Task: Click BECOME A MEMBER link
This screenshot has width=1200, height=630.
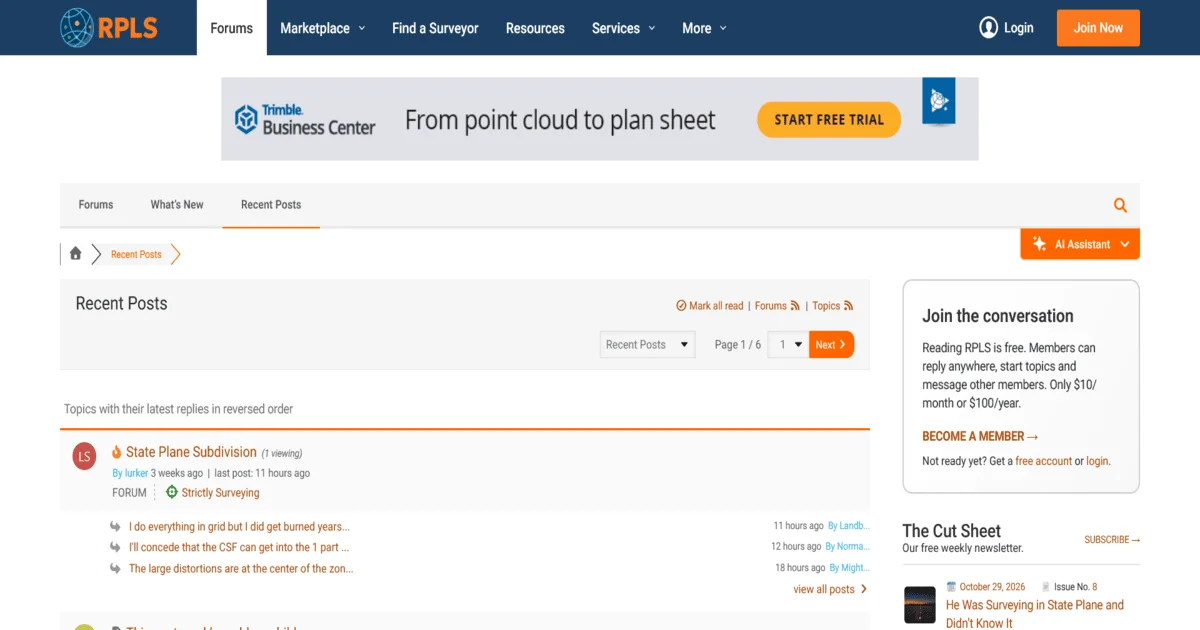Action: tap(980, 437)
